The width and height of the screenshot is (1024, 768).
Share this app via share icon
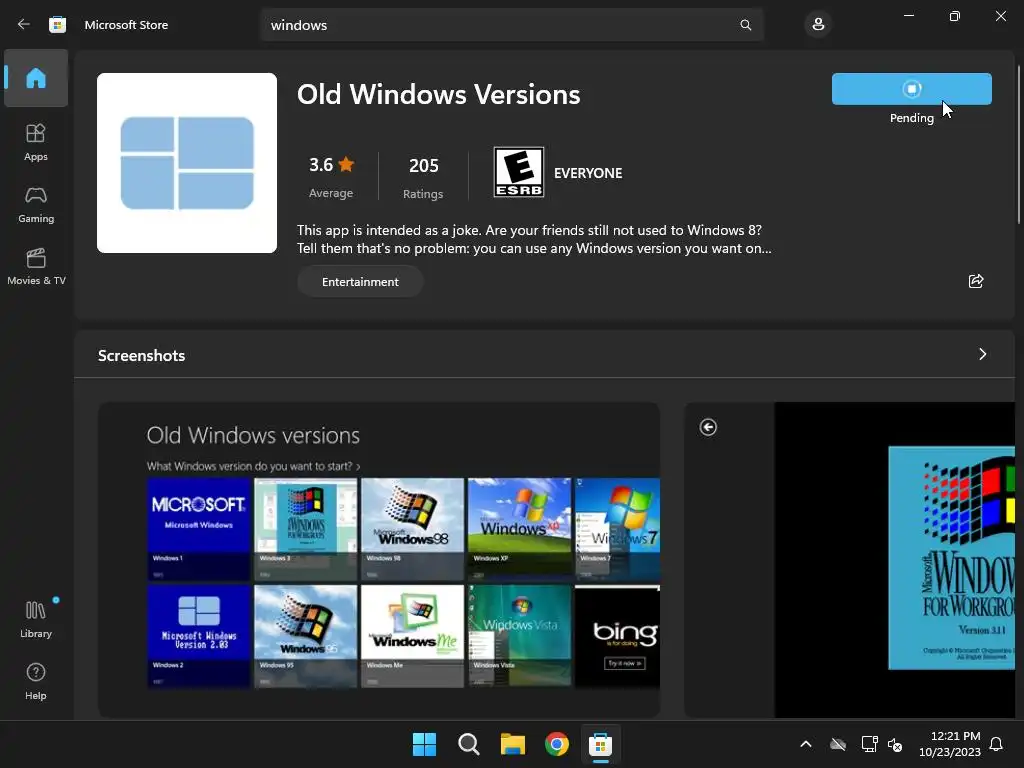point(976,281)
